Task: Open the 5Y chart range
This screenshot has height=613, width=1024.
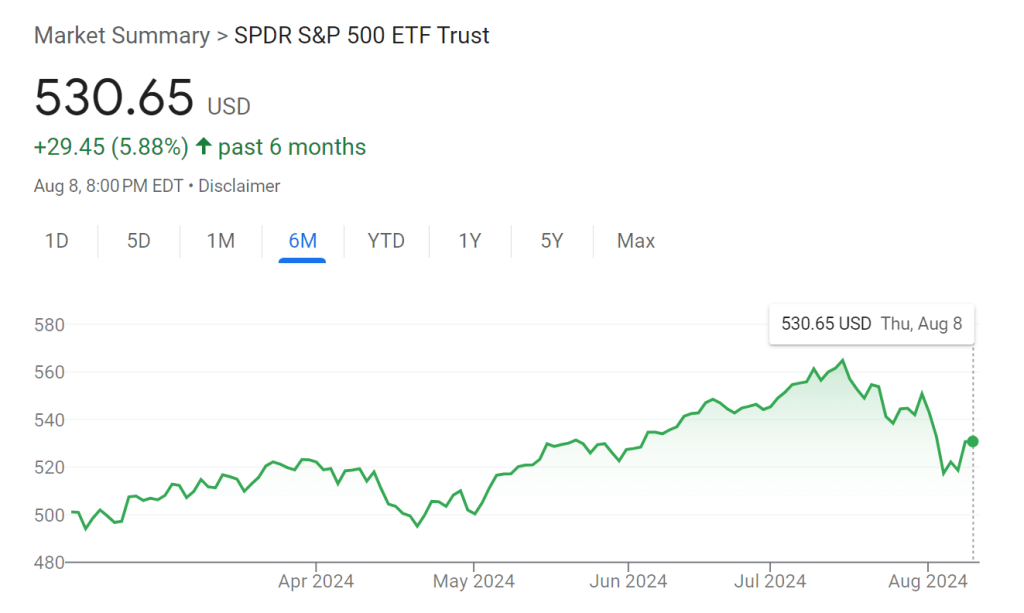Action: [552, 241]
